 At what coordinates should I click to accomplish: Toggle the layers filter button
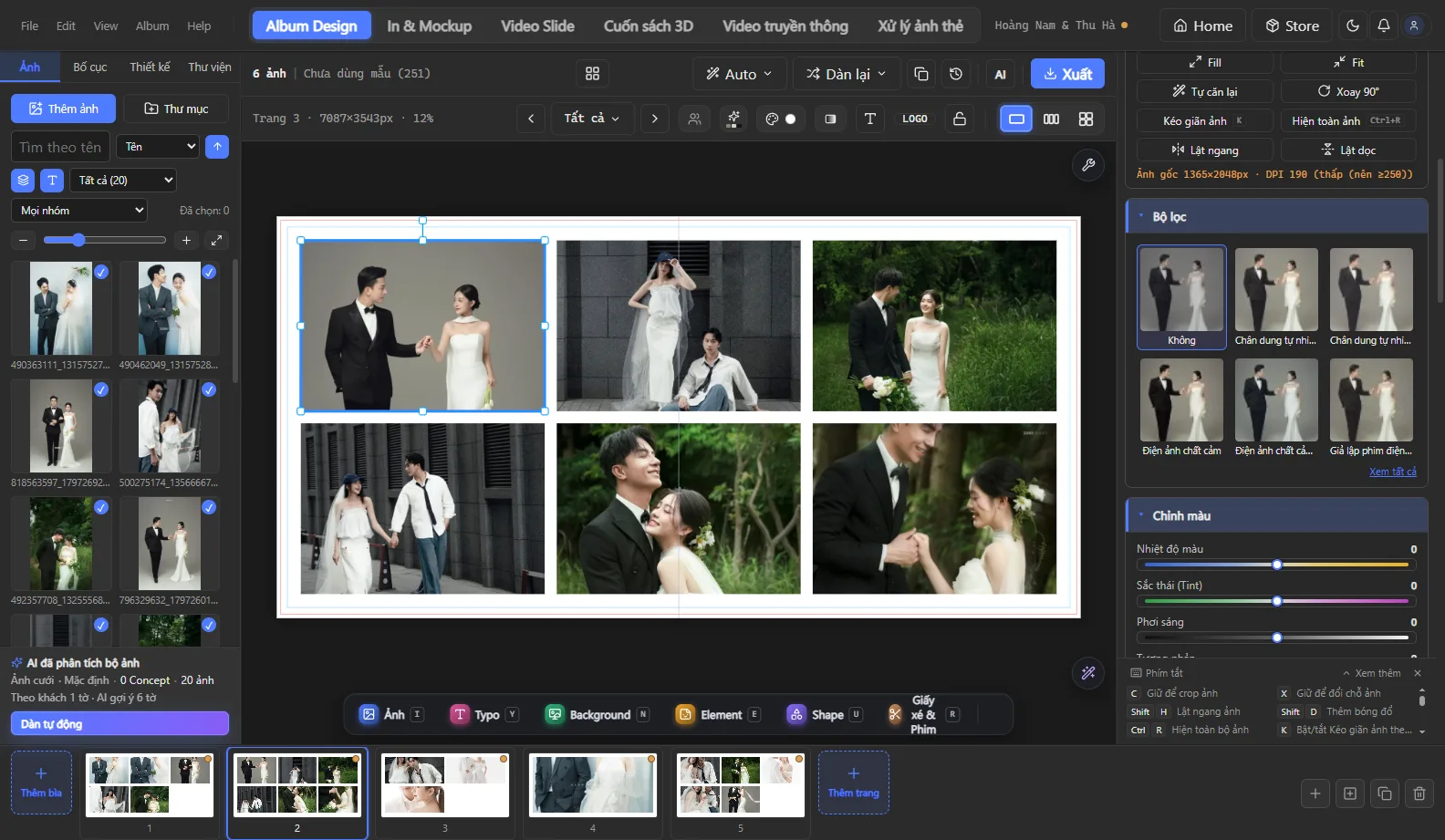(23, 181)
